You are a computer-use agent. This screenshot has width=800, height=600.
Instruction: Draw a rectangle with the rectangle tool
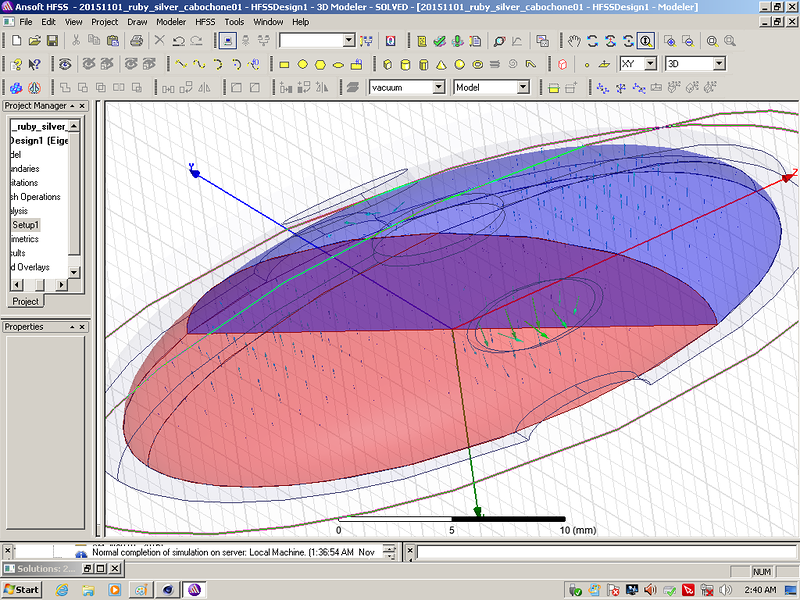click(284, 64)
